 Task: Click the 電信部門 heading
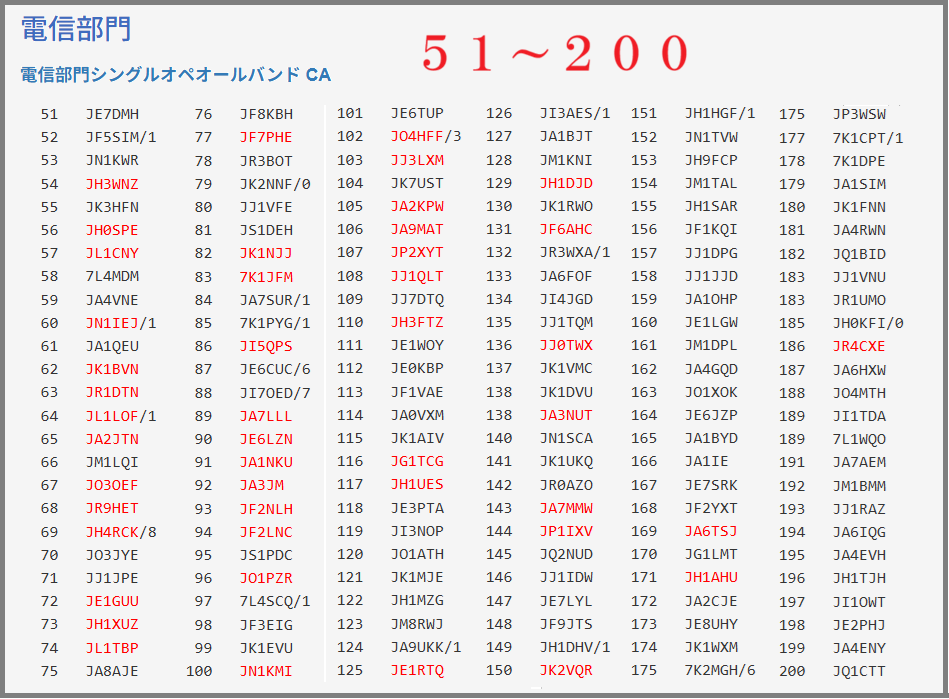click(76, 29)
